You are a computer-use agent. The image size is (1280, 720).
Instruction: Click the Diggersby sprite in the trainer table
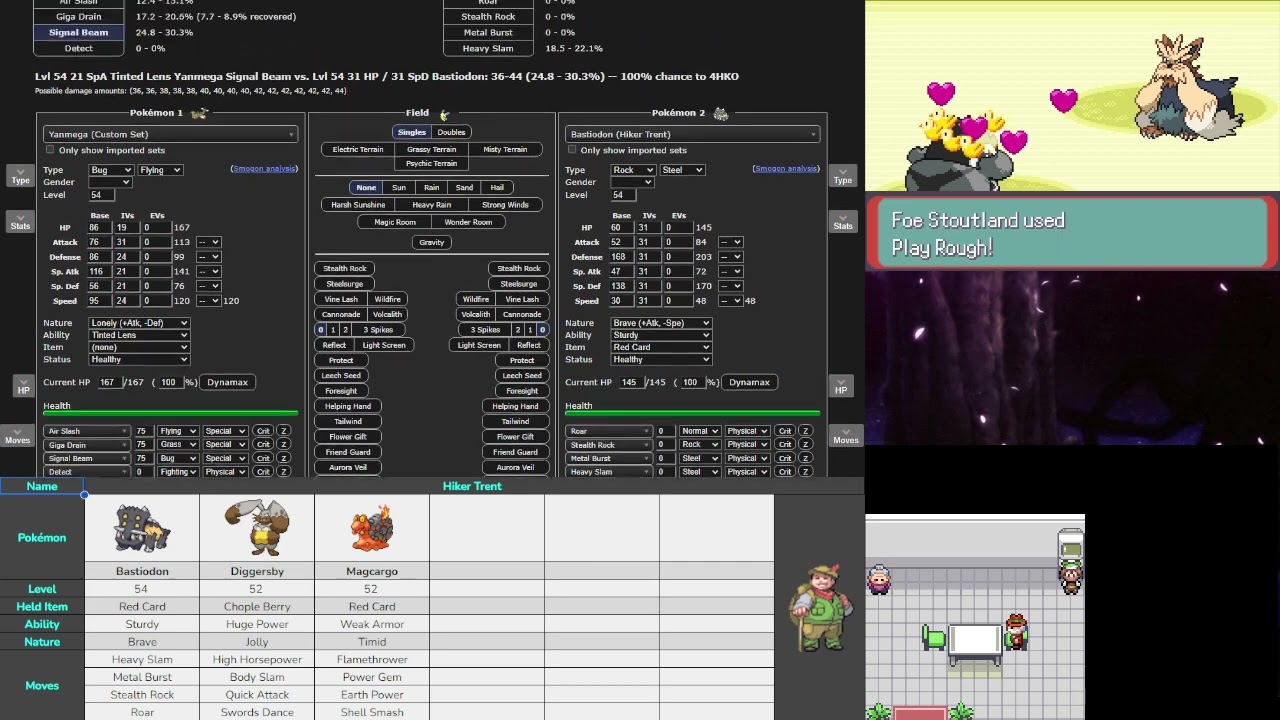pyautogui.click(x=256, y=527)
